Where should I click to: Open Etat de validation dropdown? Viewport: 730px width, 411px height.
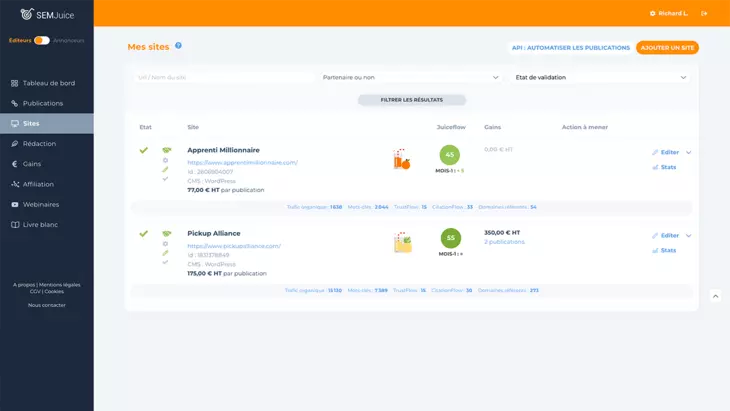pyautogui.click(x=601, y=77)
